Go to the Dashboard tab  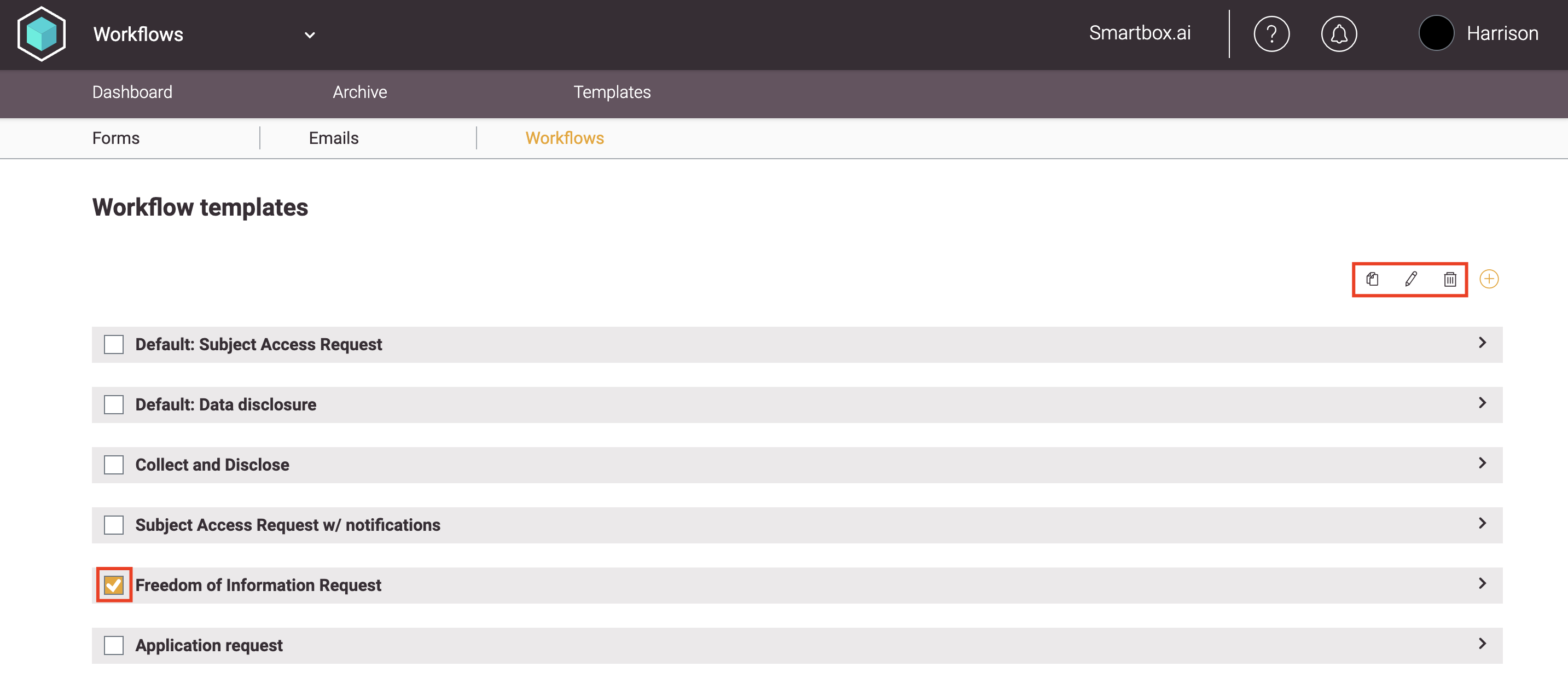pyautogui.click(x=132, y=92)
